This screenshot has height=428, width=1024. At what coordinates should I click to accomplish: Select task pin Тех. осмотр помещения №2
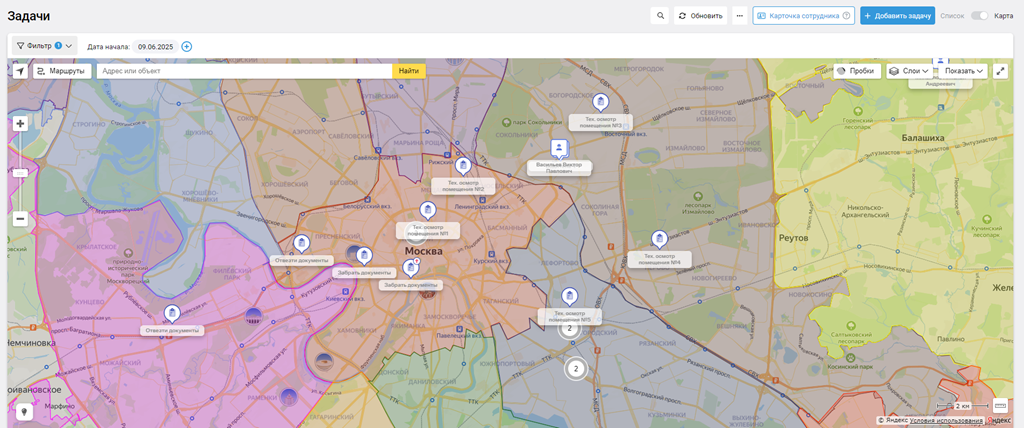coord(463,167)
